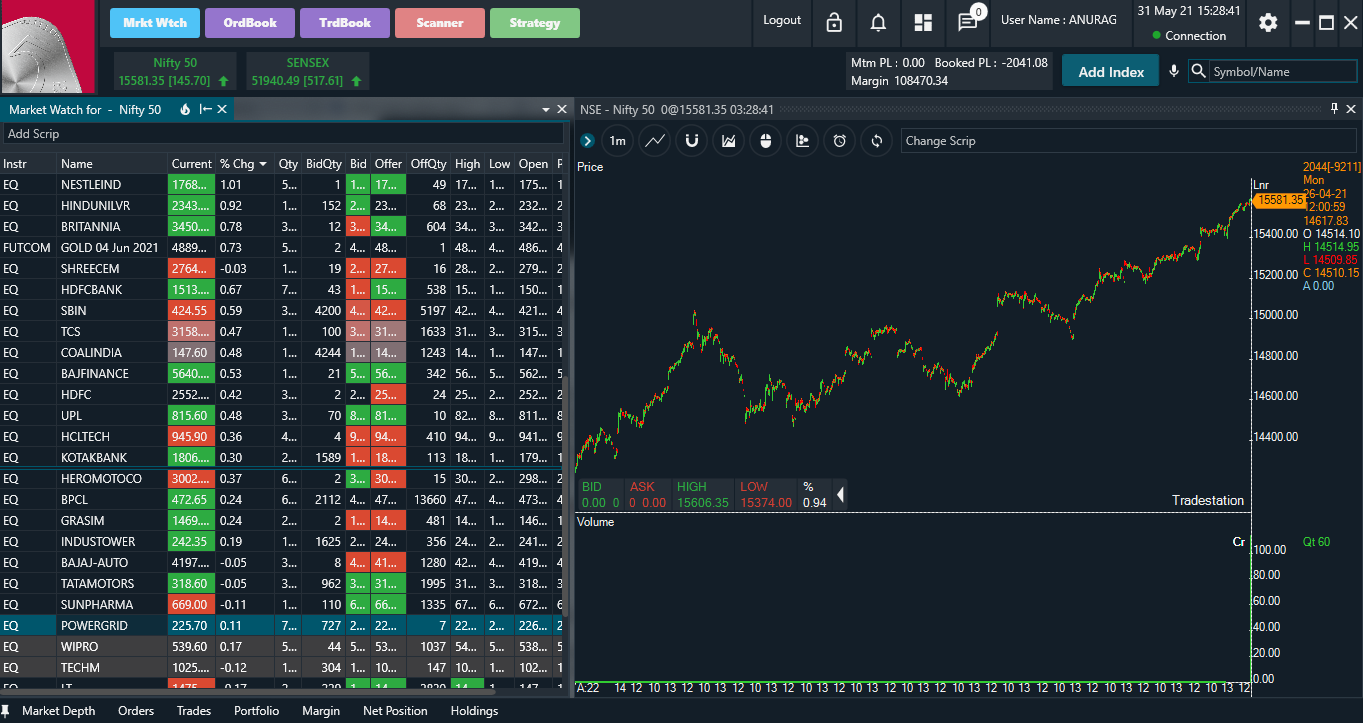
Task: Click the 15581.35 price marker on chart
Action: click(1279, 200)
